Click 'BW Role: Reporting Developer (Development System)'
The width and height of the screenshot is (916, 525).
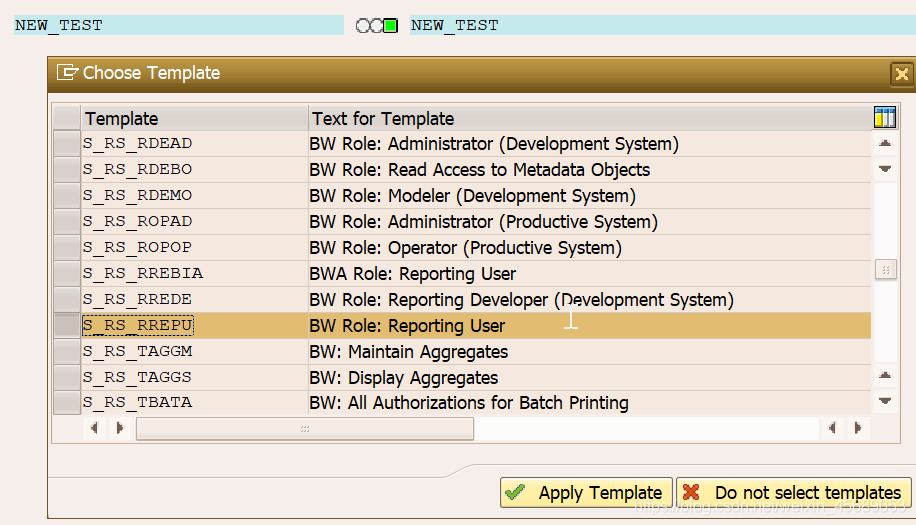(522, 300)
